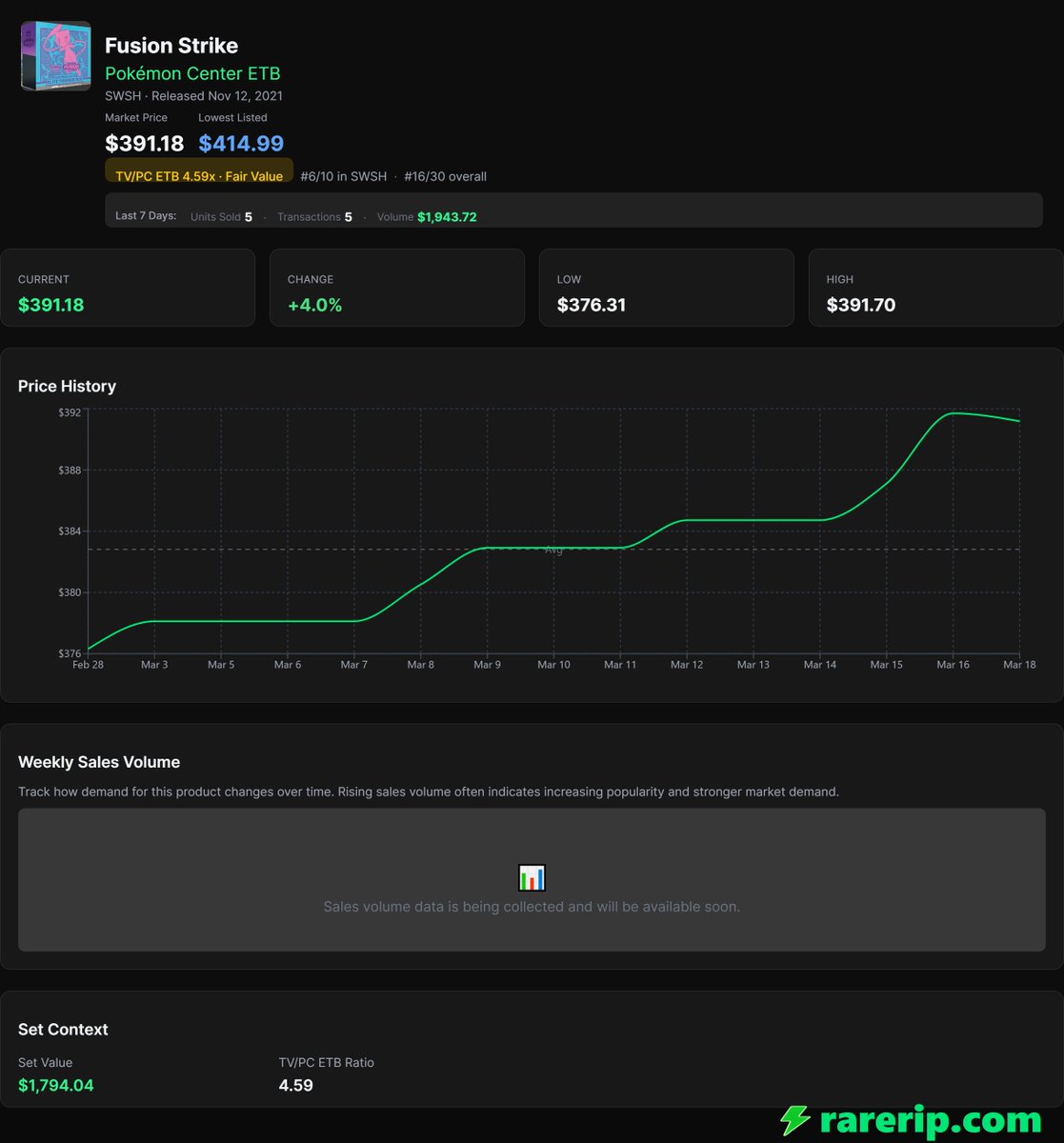The image size is (1064, 1143).
Task: Select the Units Sold 5 stat
Action: [x=222, y=217]
